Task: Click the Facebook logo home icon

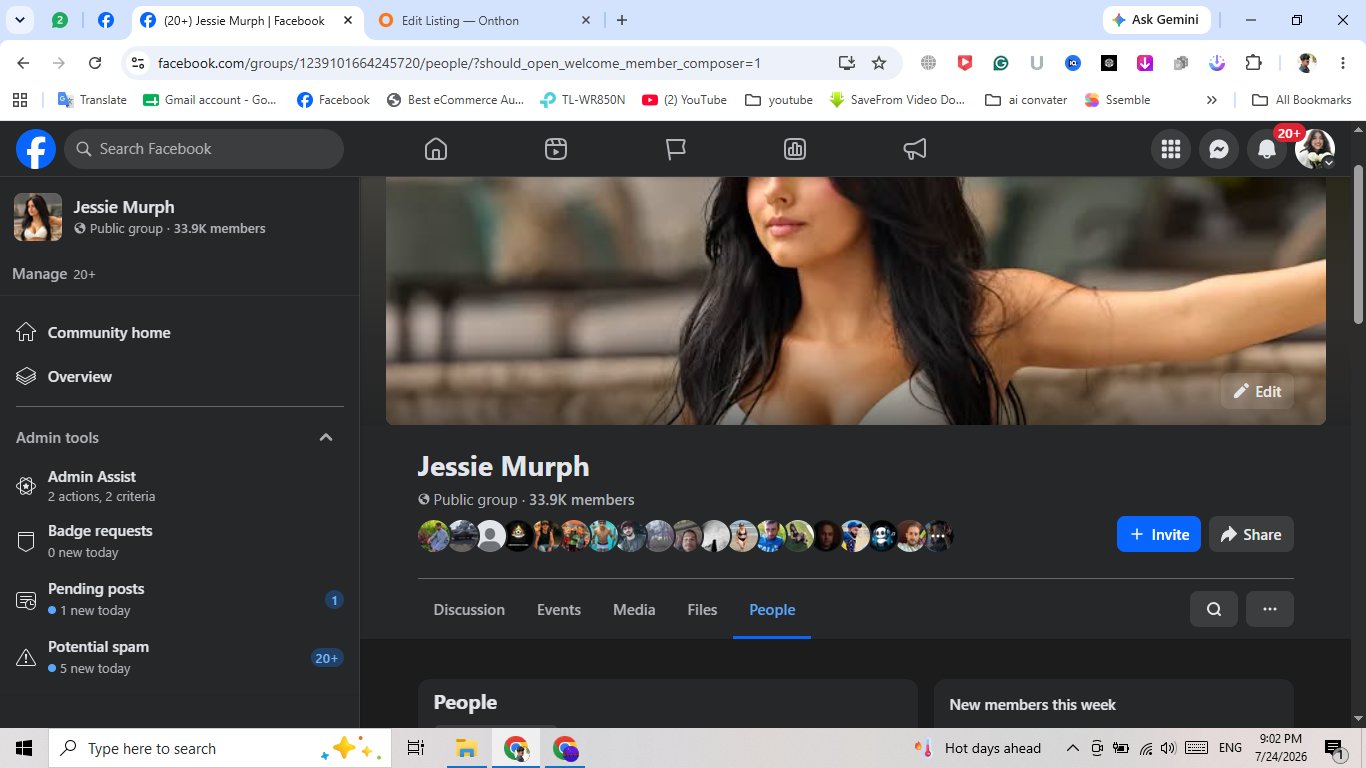Action: (36, 149)
